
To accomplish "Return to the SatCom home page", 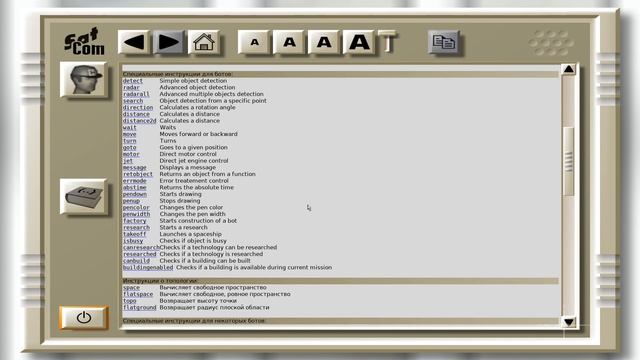I will click(204, 42).
